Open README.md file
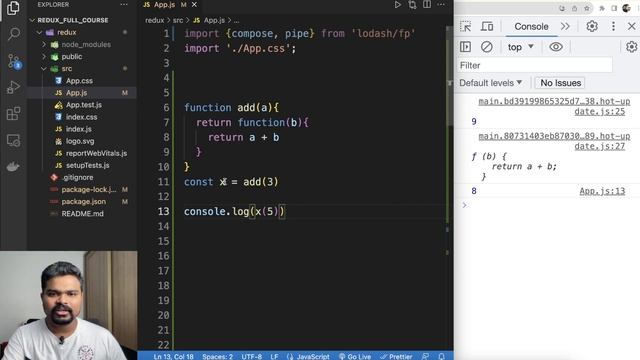Screen dimensions: 640x360 82,213
